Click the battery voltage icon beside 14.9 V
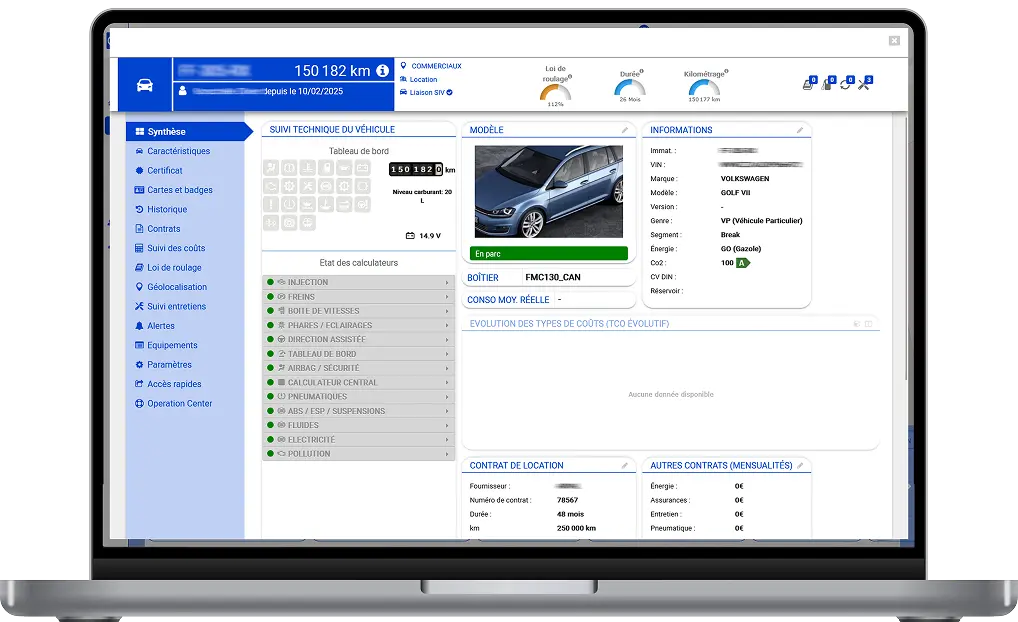1018x622 pixels. click(410, 236)
